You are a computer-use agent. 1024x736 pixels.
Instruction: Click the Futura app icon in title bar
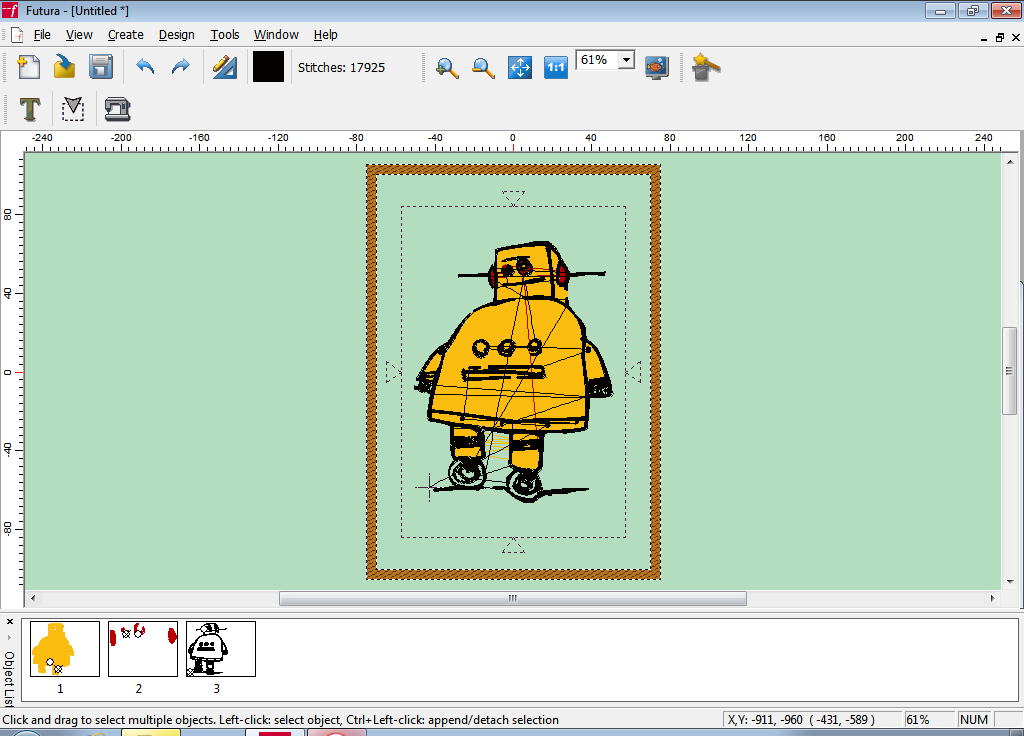pos(10,10)
